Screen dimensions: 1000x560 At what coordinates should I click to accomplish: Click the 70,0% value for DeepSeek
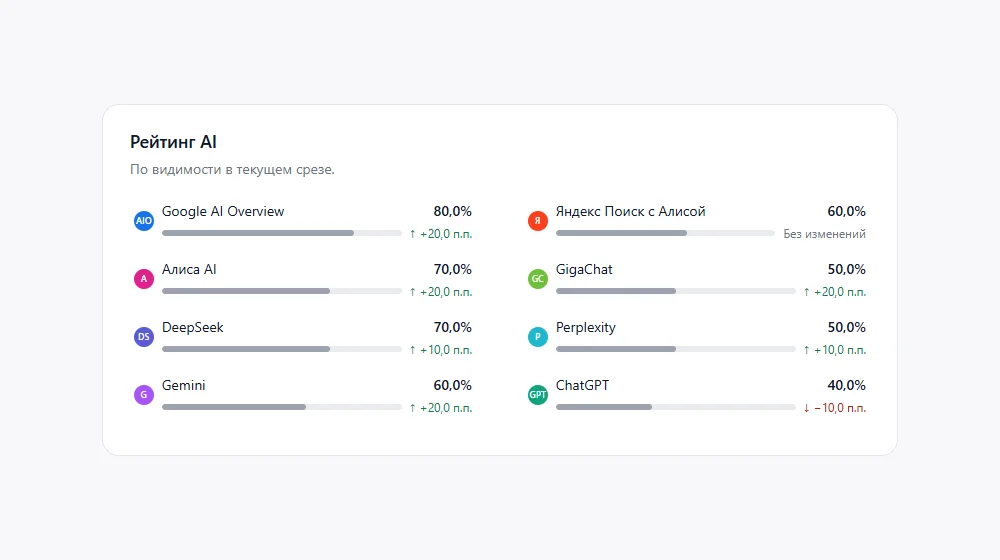(x=453, y=328)
